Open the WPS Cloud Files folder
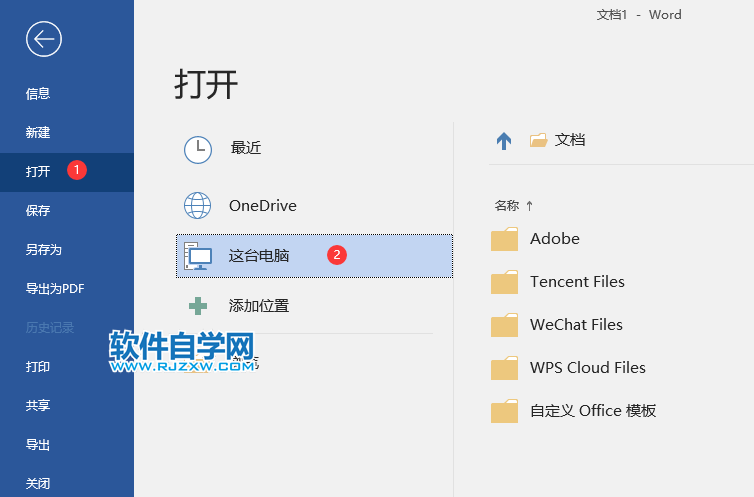754x497 pixels. (587, 368)
